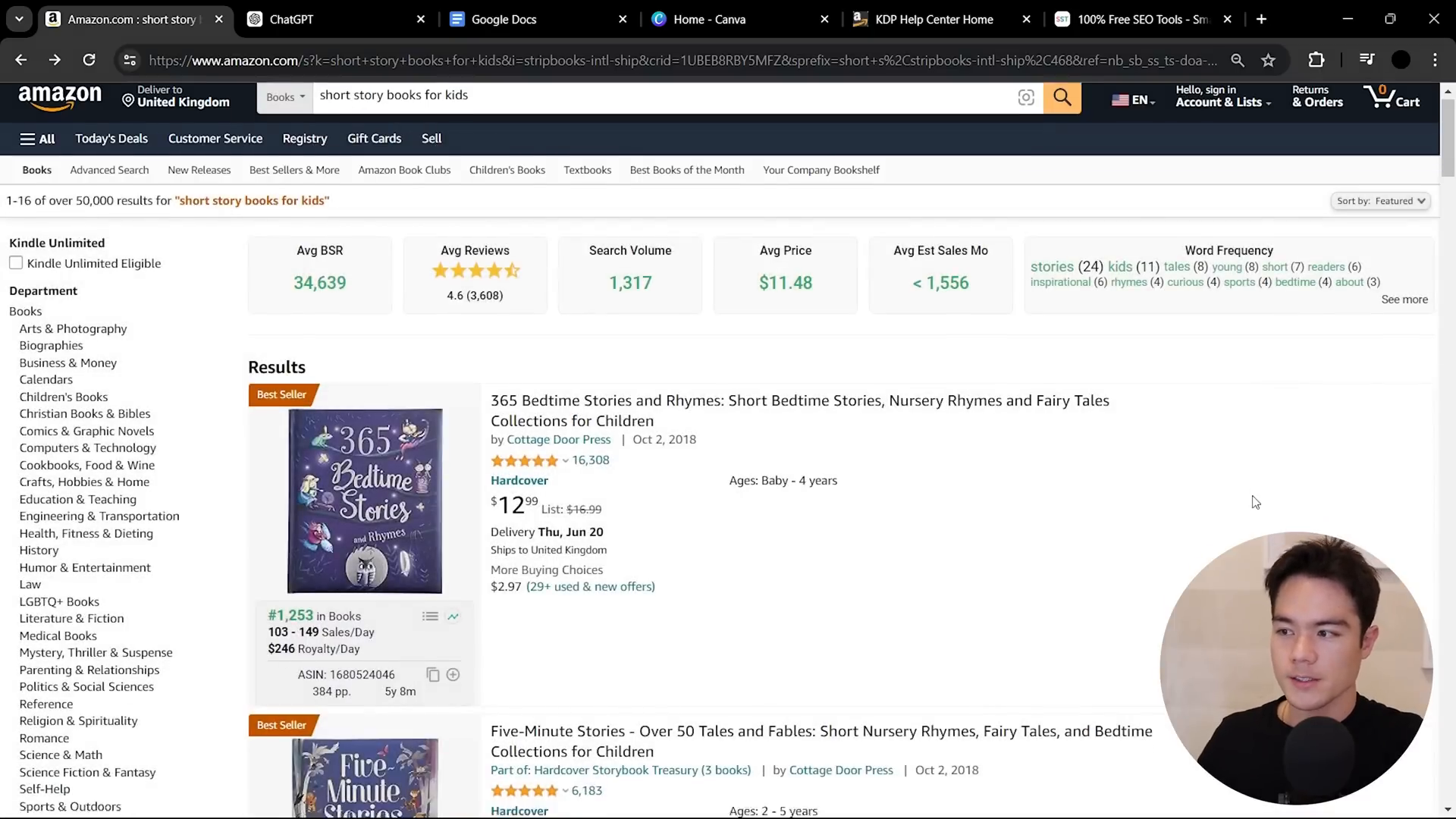Open 365 Bedtime Stories cover thumbnail
The image size is (1456, 819).
click(365, 500)
